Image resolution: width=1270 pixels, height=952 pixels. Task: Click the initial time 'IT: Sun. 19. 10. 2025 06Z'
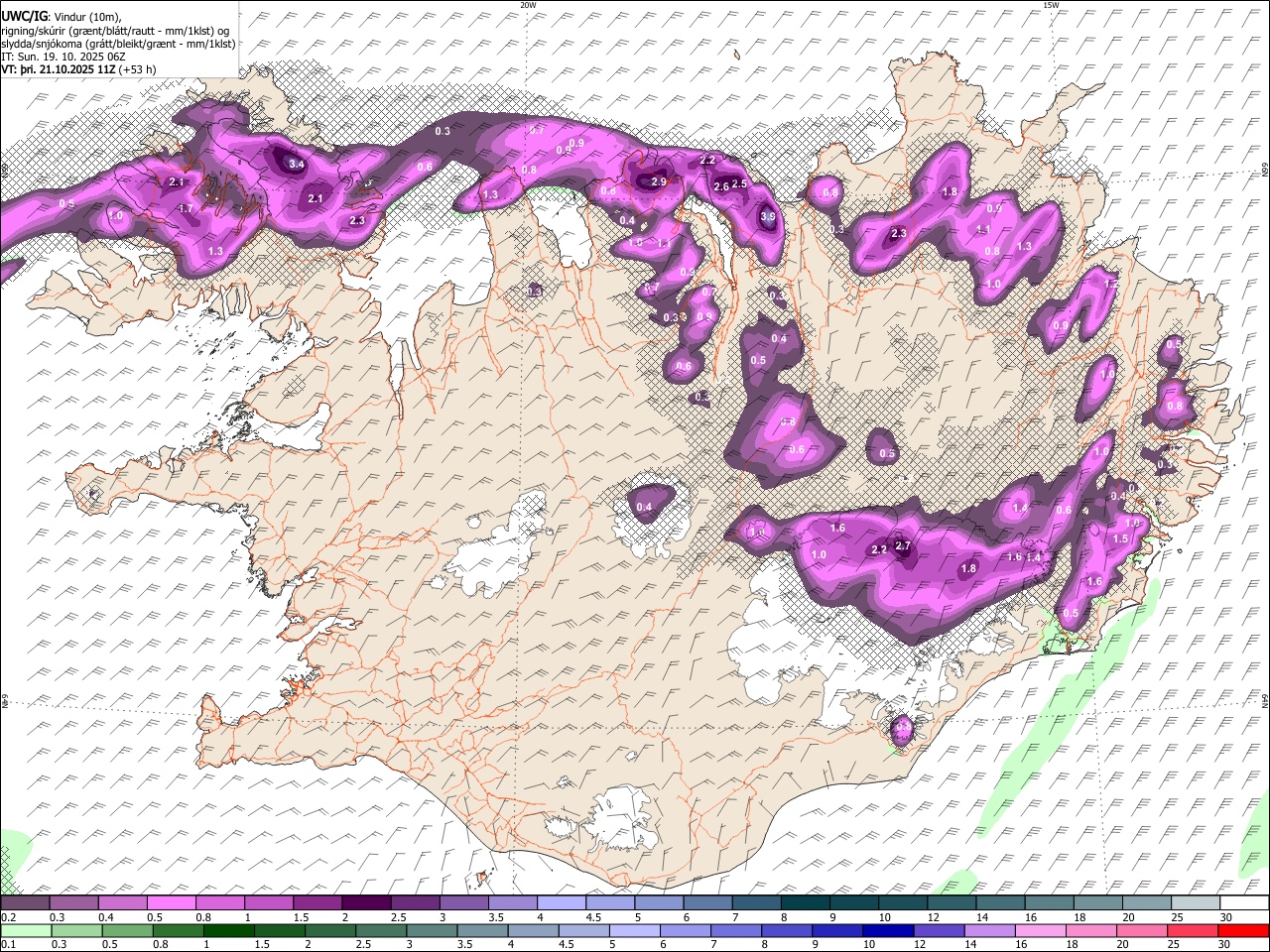tap(63, 57)
